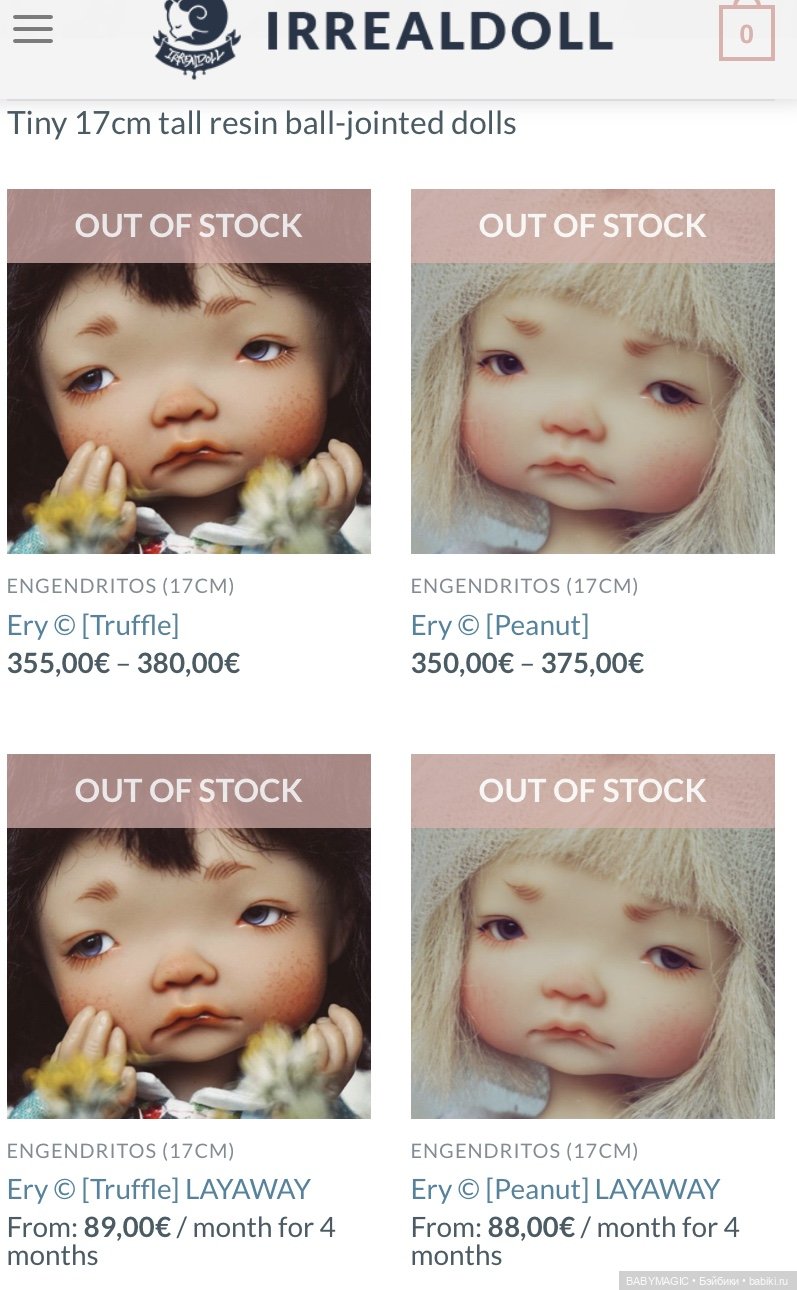797x1290 pixels.
Task: Click the 355,00€ – 380,00€ price
Action: [124, 663]
